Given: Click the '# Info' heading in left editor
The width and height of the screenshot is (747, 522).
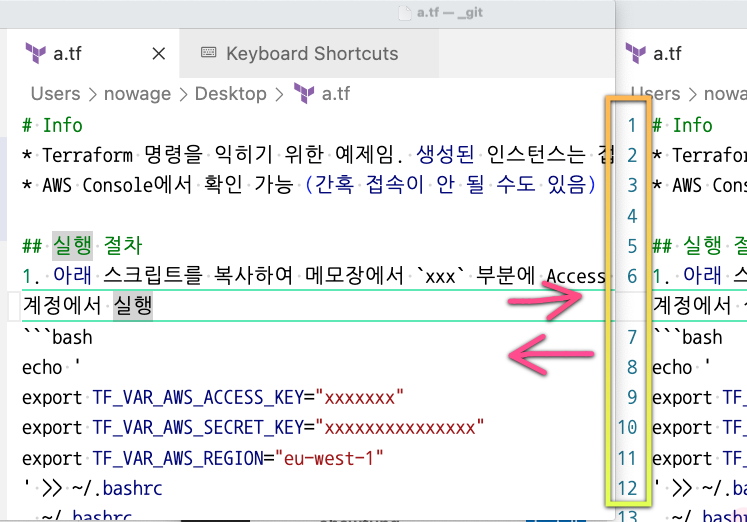Looking at the screenshot, I should click(x=52, y=125).
